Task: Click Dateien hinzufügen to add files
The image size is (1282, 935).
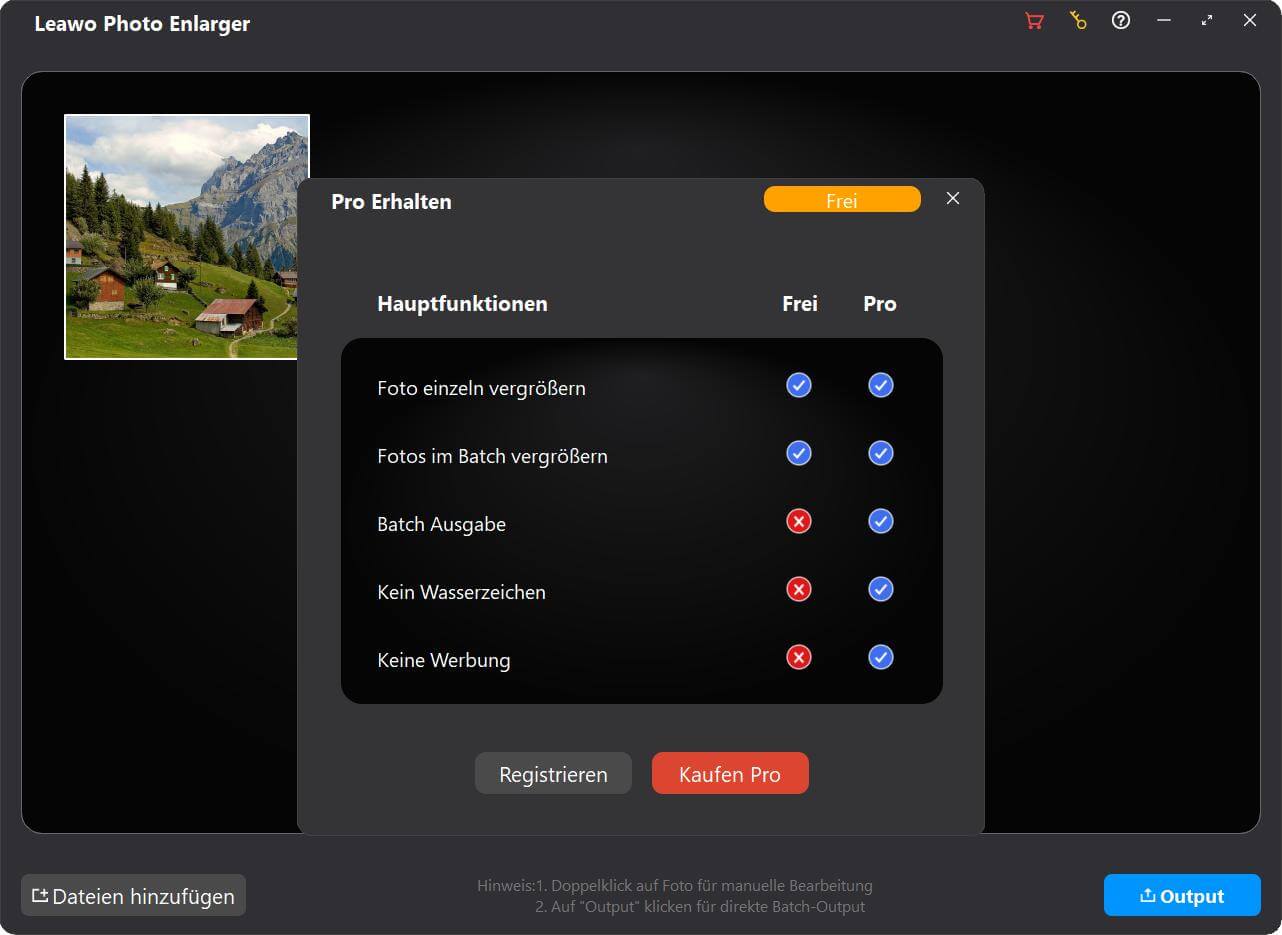Action: (x=133, y=896)
